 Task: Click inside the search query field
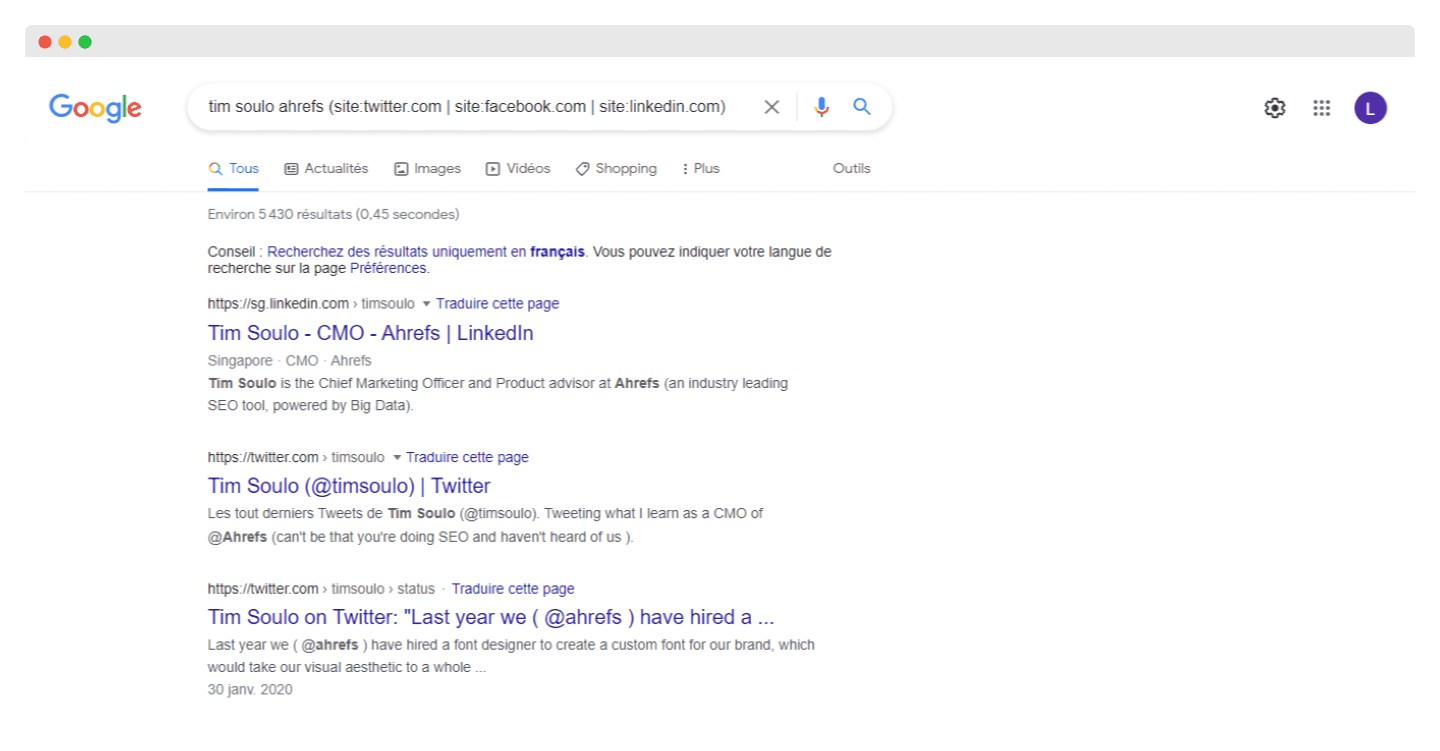[x=467, y=107]
